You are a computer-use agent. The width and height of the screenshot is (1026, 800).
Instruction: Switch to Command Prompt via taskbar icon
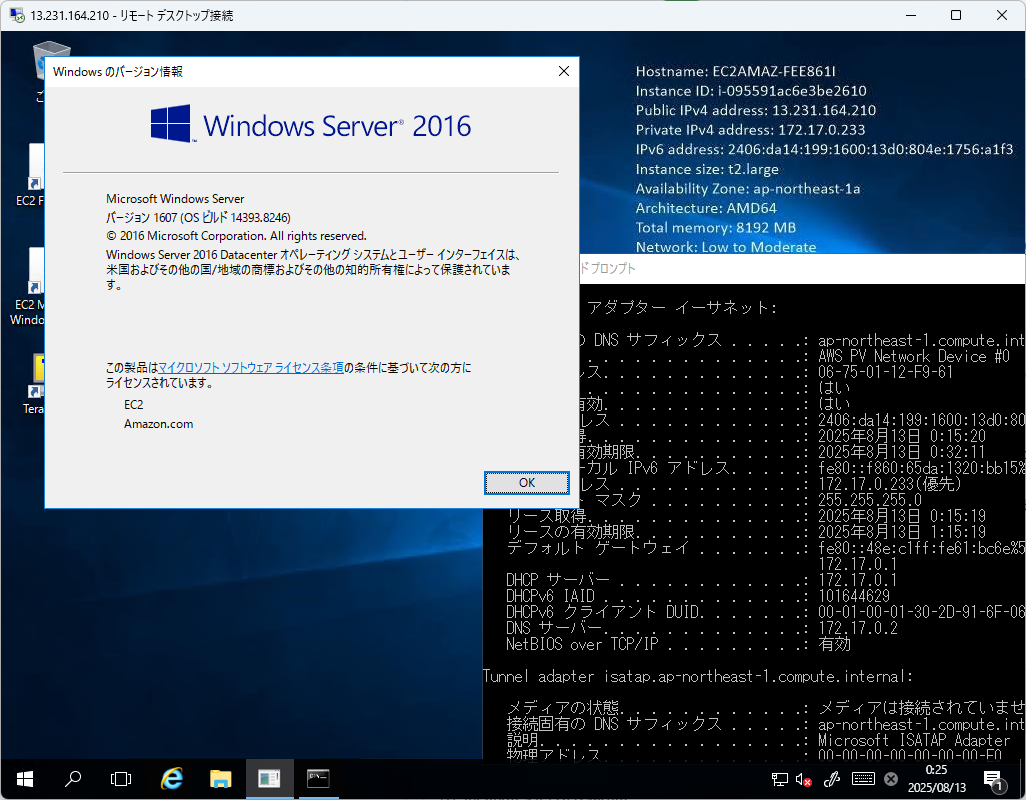(318, 778)
